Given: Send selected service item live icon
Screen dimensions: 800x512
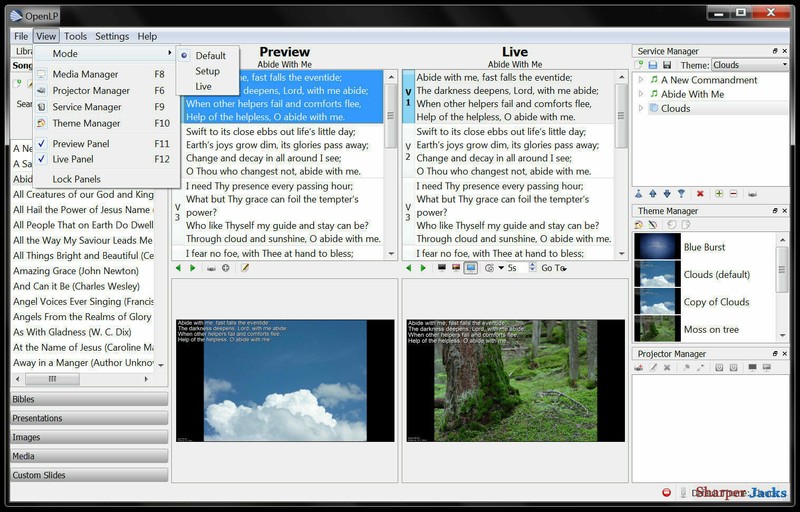Looking at the screenshot, I should [752, 194].
